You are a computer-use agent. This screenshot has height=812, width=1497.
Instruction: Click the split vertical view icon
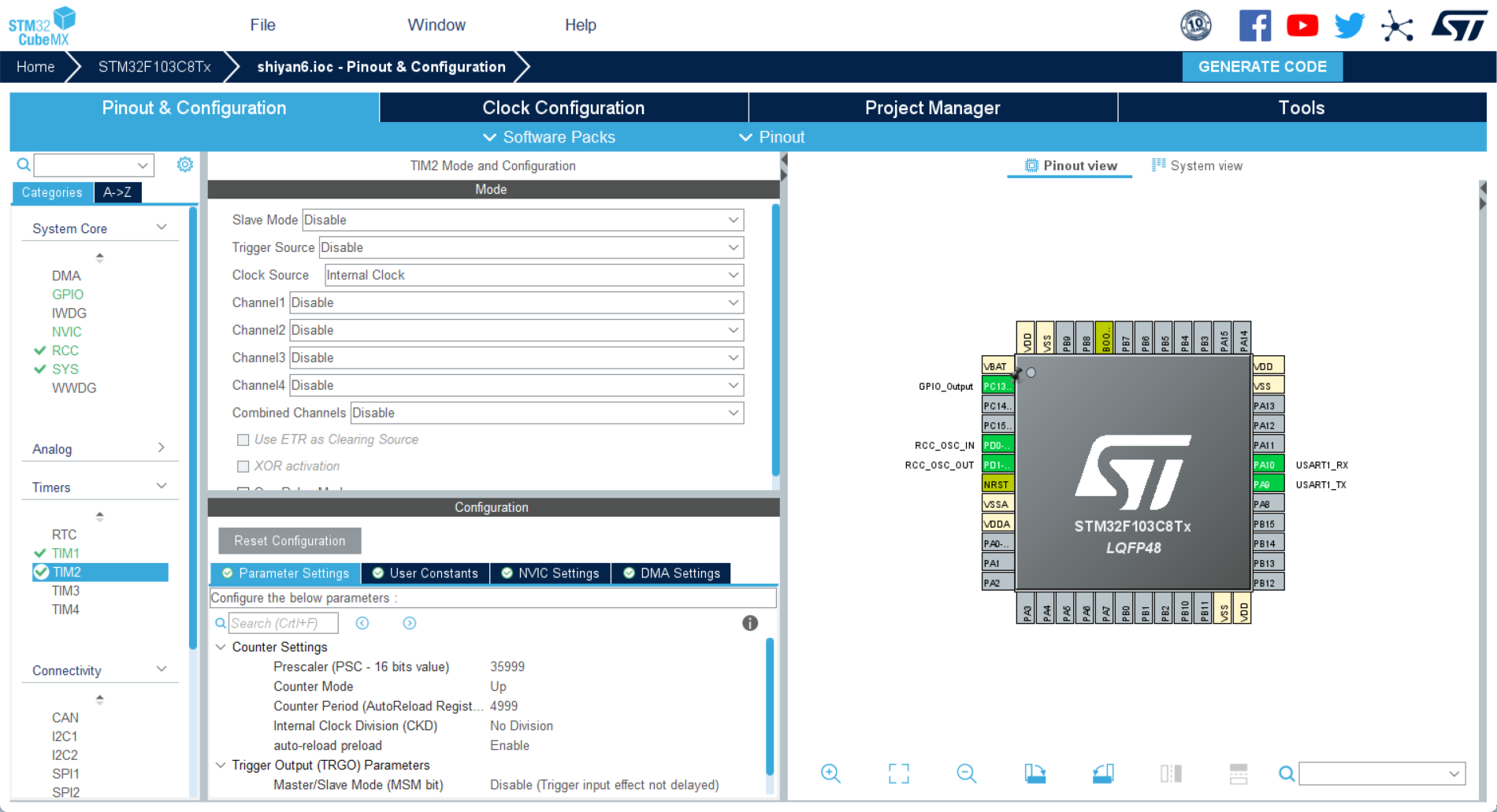click(1171, 773)
